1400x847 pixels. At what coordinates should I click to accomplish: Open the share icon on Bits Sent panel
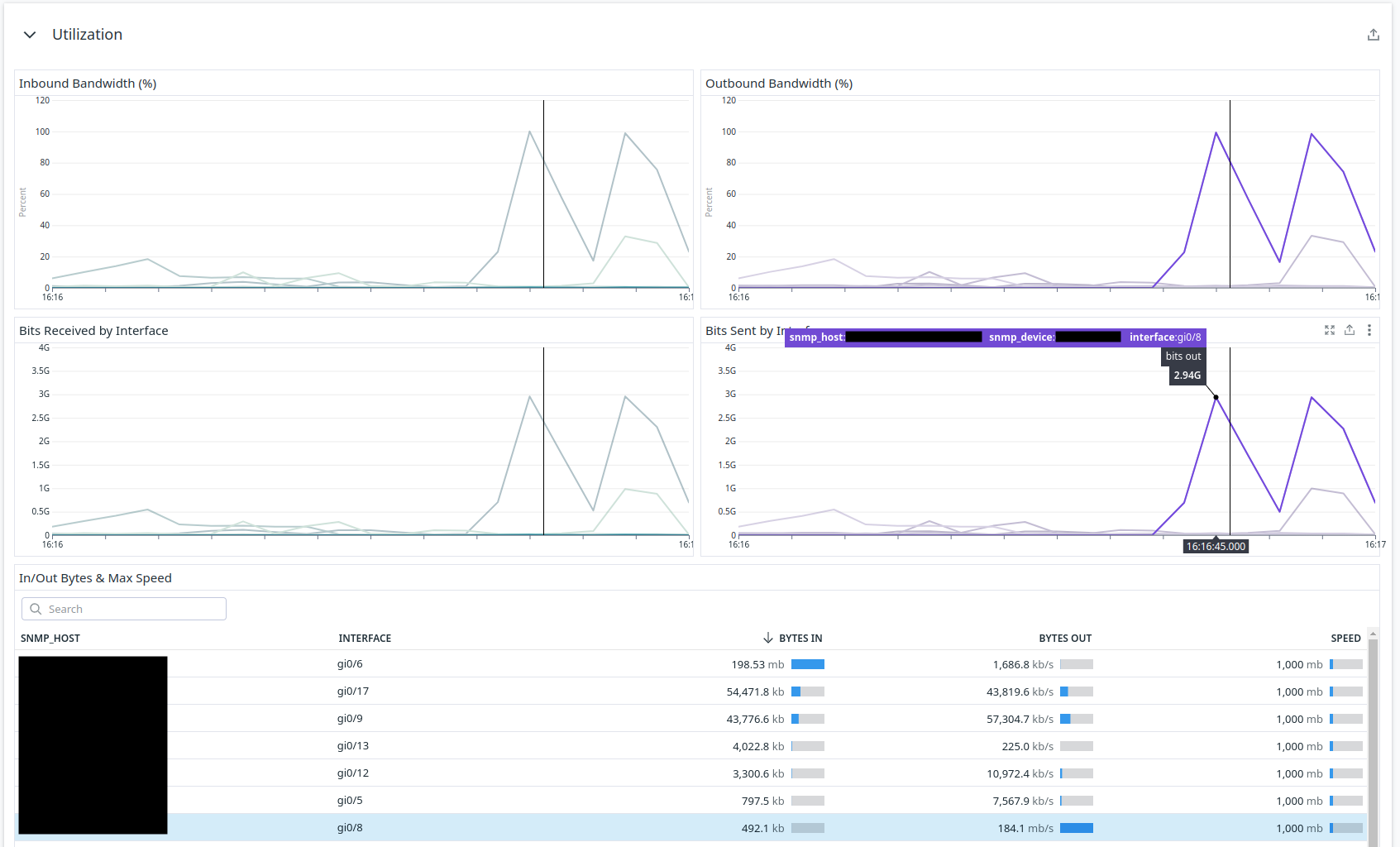coord(1350,330)
